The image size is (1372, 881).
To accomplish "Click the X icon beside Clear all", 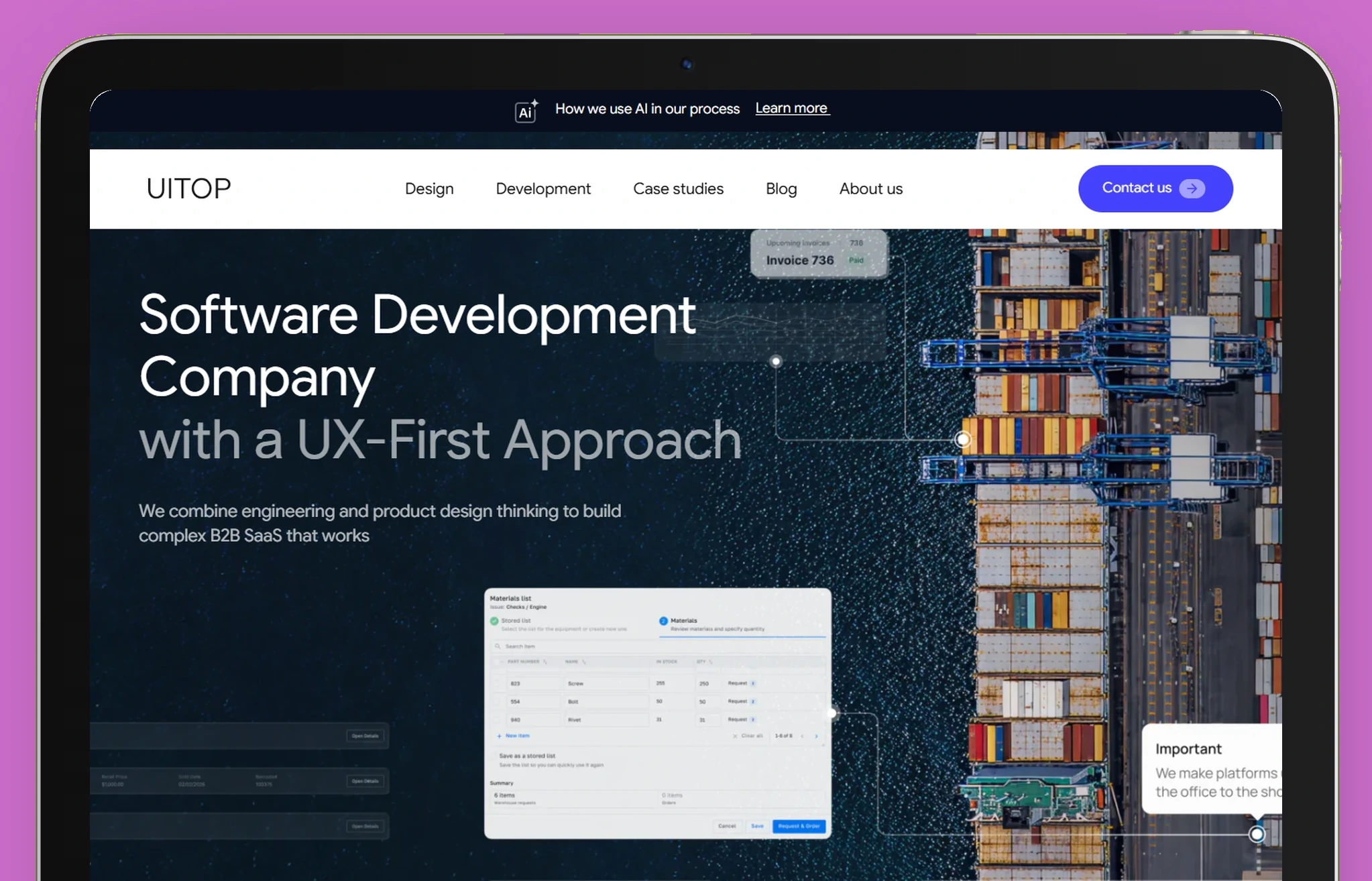I will coord(735,736).
